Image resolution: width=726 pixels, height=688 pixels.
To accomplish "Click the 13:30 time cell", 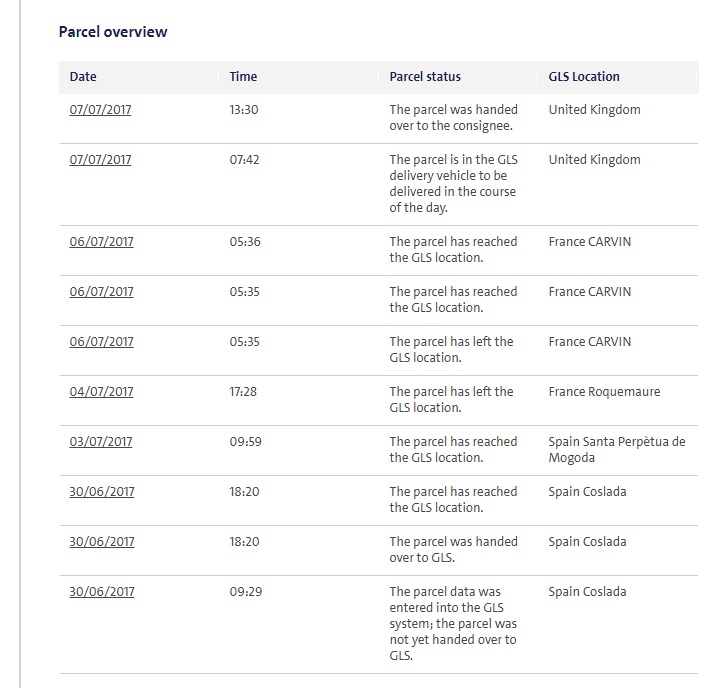I will coord(244,110).
